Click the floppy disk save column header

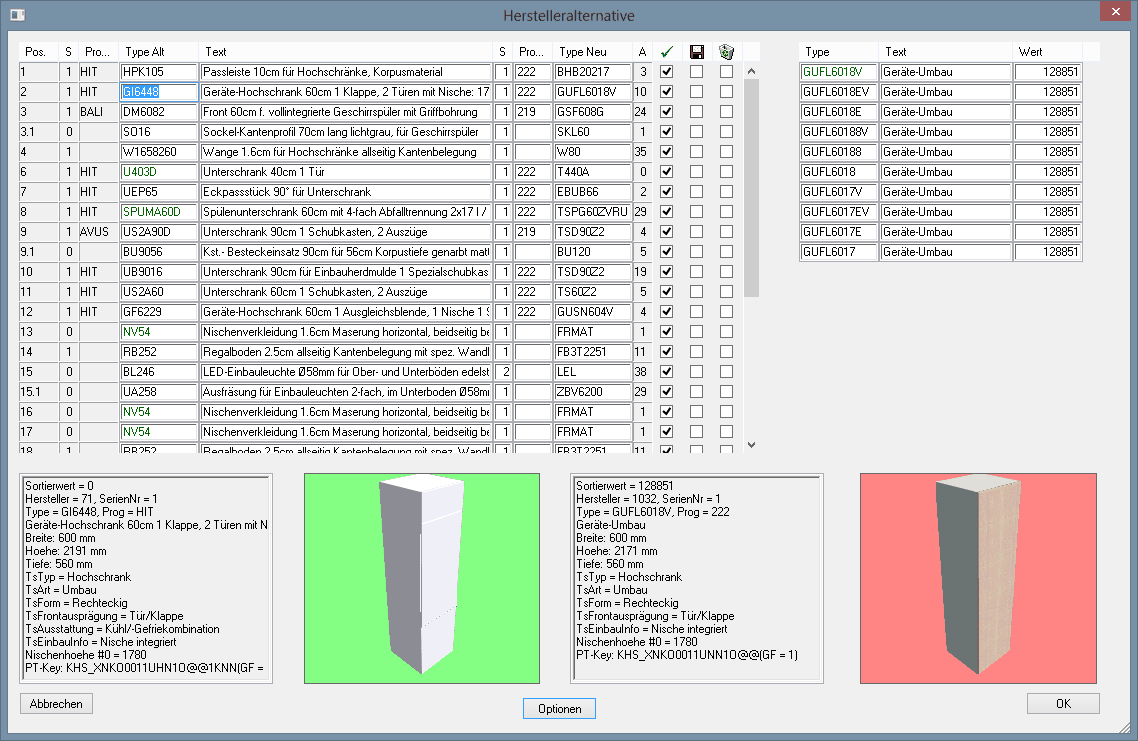pyautogui.click(x=697, y=52)
